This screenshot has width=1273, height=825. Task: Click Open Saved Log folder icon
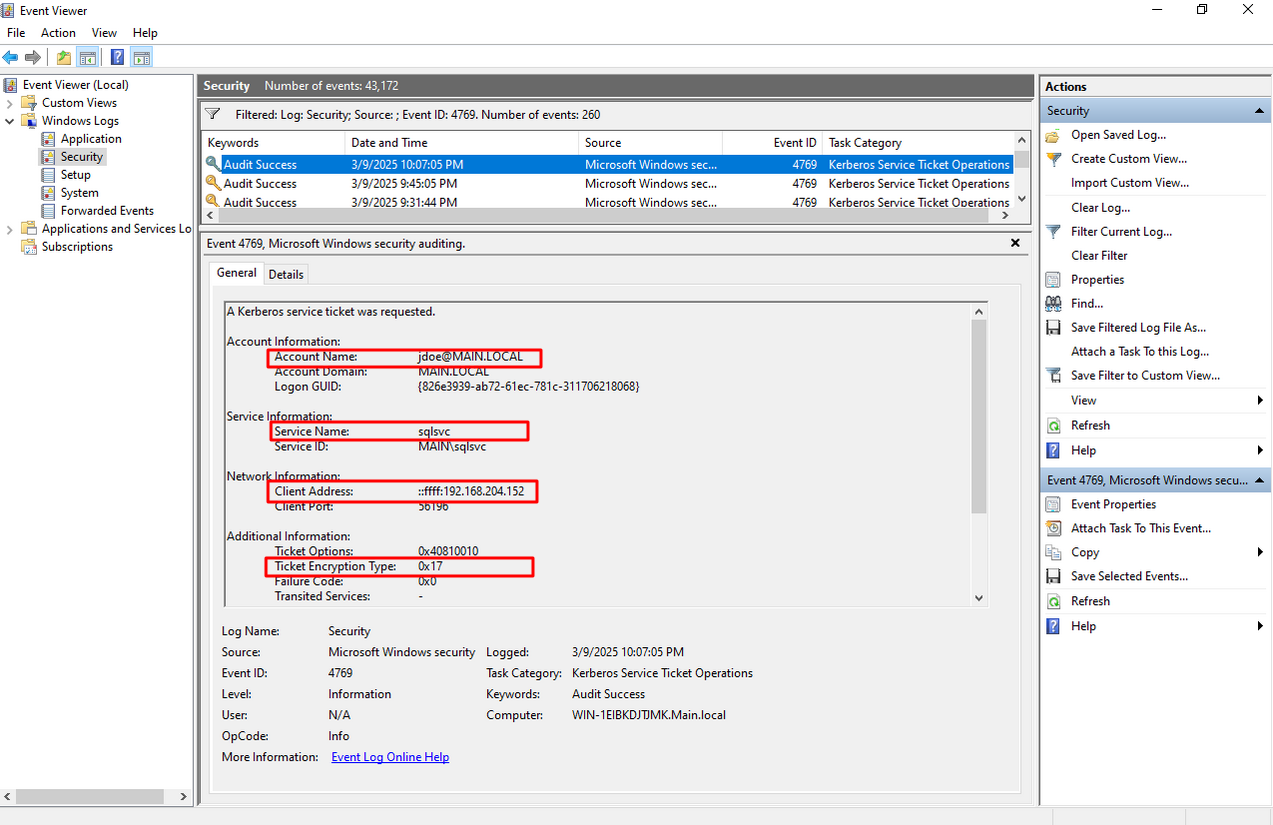point(1053,135)
